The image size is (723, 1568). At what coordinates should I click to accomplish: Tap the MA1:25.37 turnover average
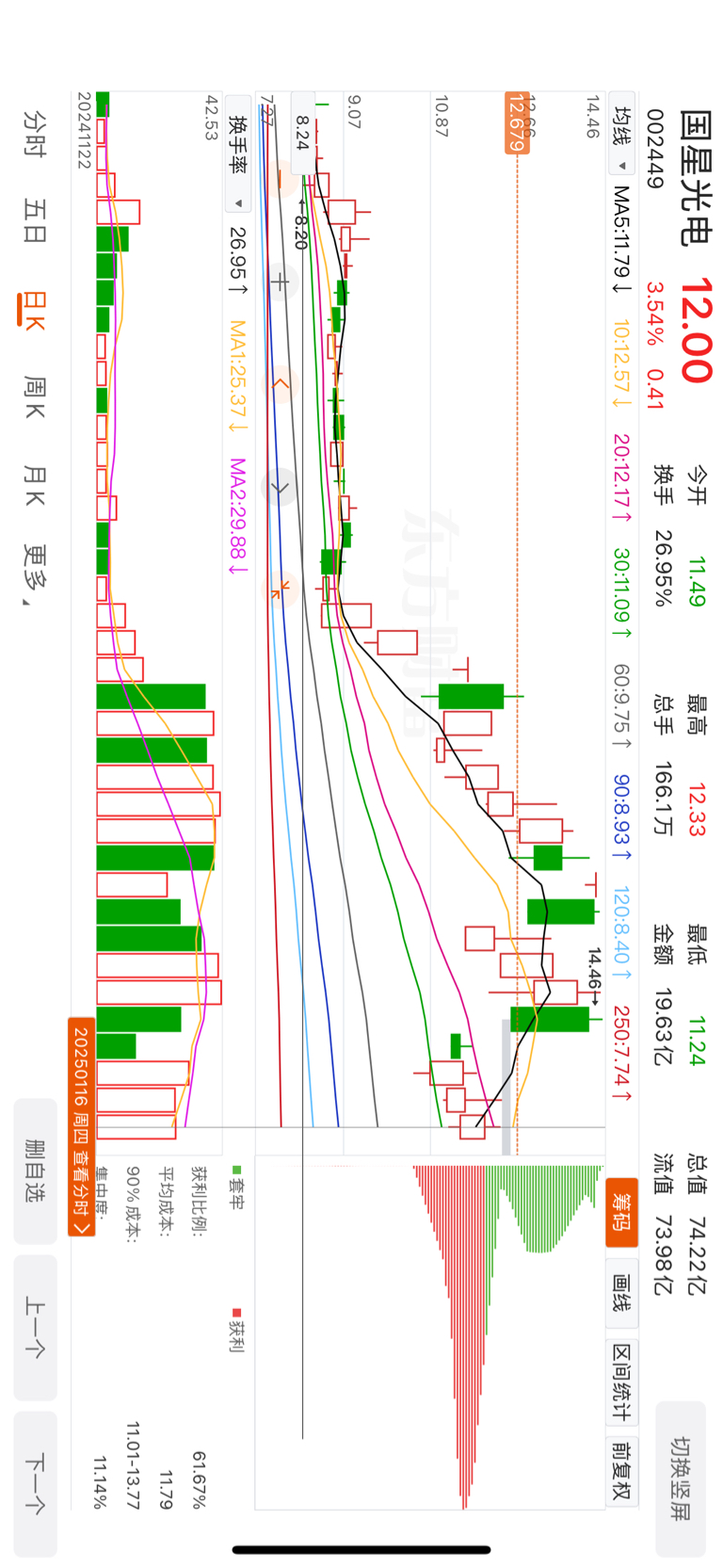click(x=237, y=377)
